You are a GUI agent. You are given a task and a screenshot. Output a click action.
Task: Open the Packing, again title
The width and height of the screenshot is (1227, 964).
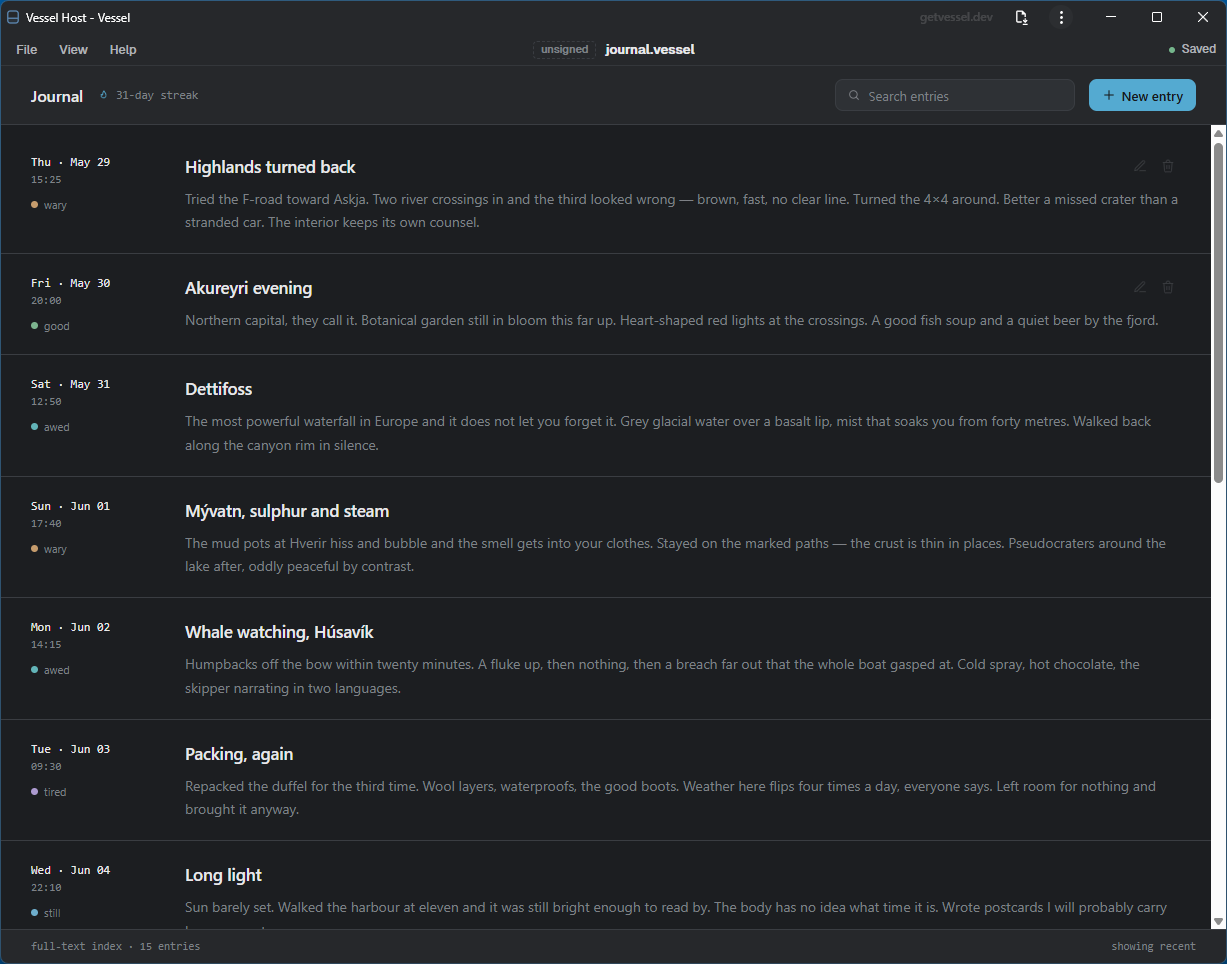point(239,754)
